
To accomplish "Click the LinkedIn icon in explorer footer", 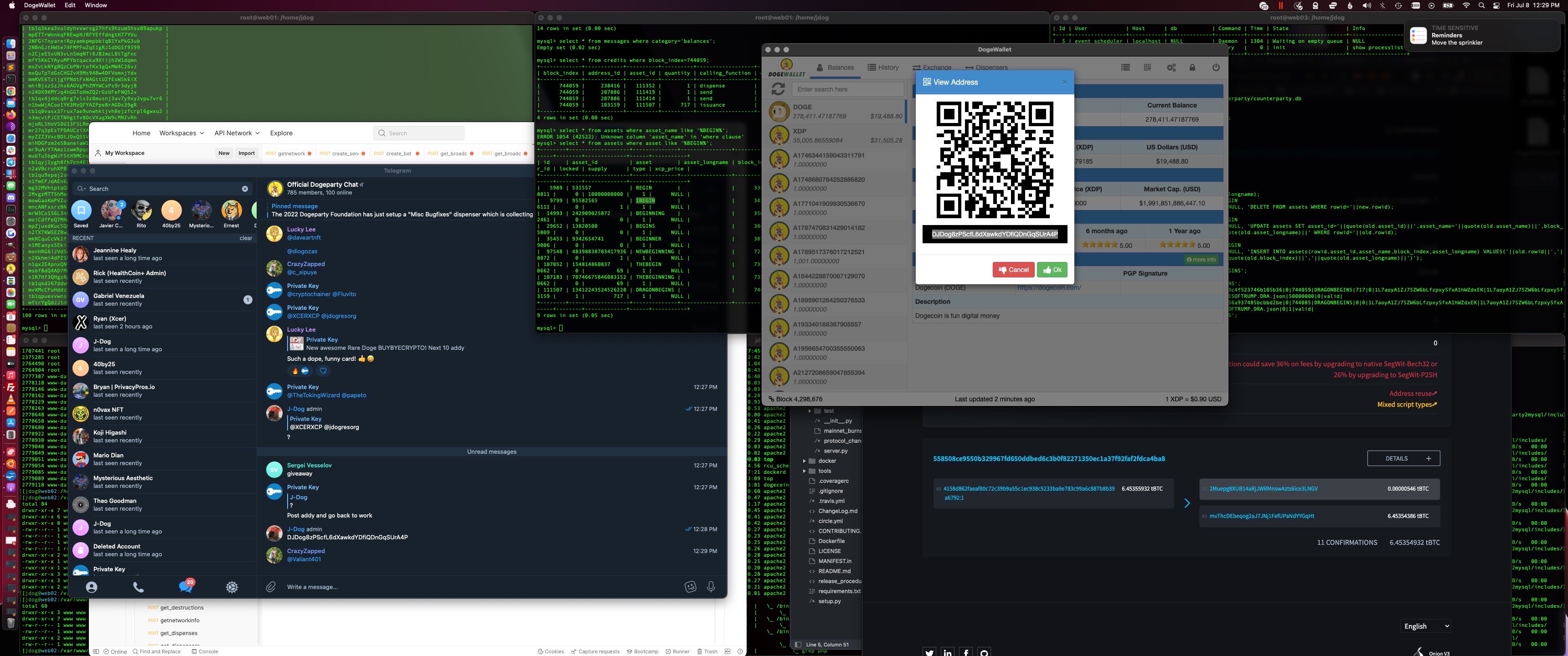I will [x=948, y=652].
